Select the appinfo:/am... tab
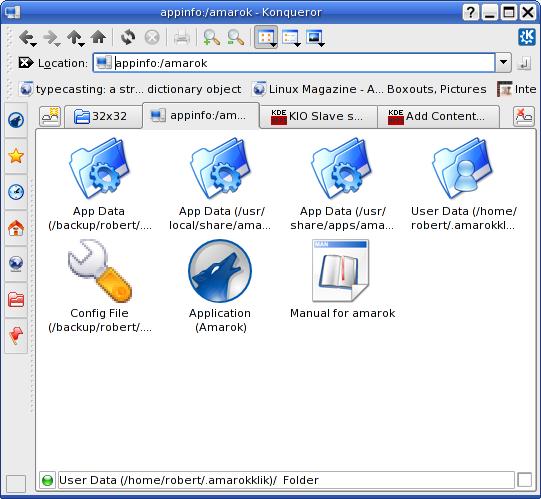This screenshot has width=541, height=499. click(x=201, y=115)
